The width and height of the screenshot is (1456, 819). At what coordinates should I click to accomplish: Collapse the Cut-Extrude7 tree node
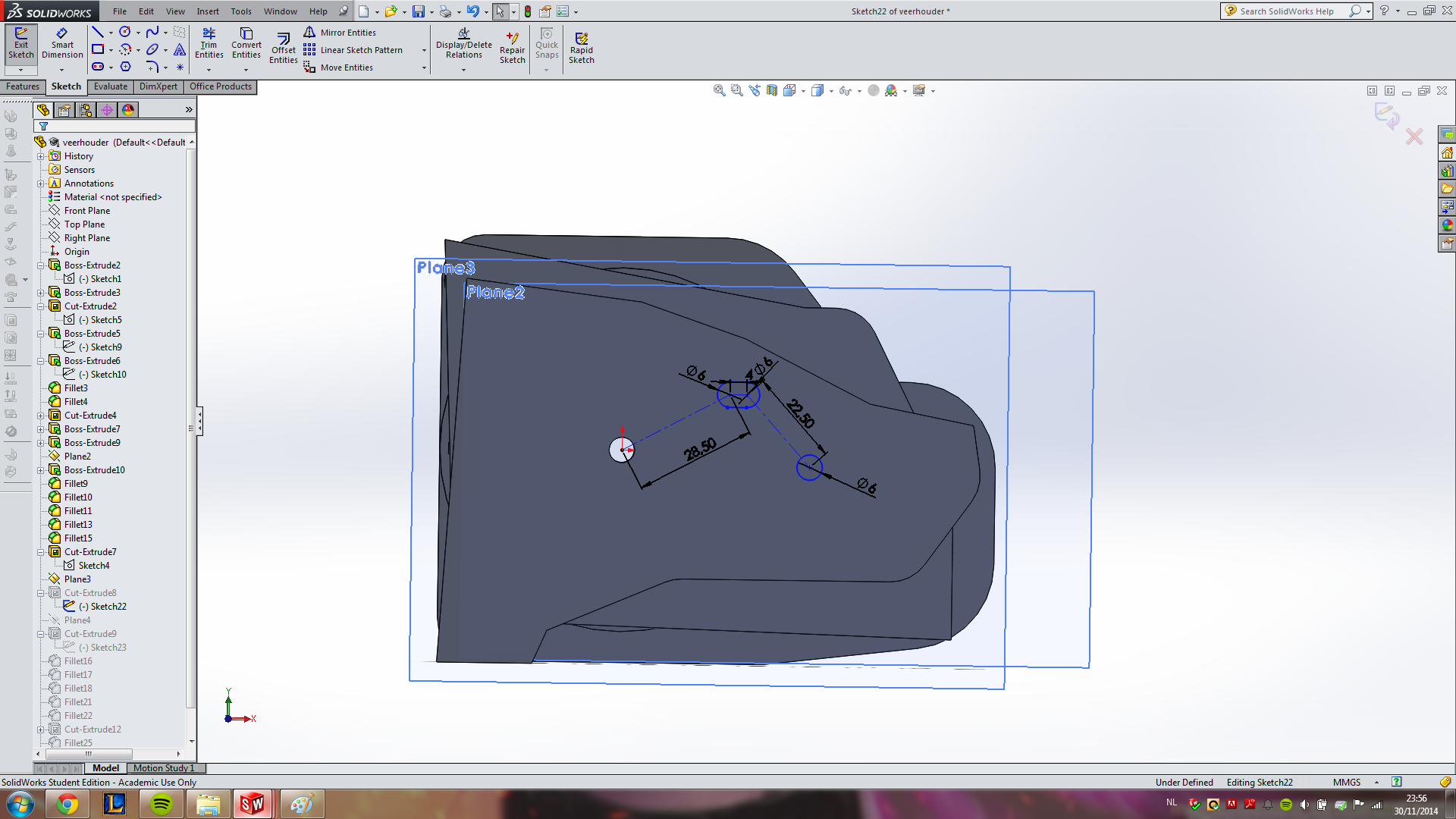click(x=41, y=552)
